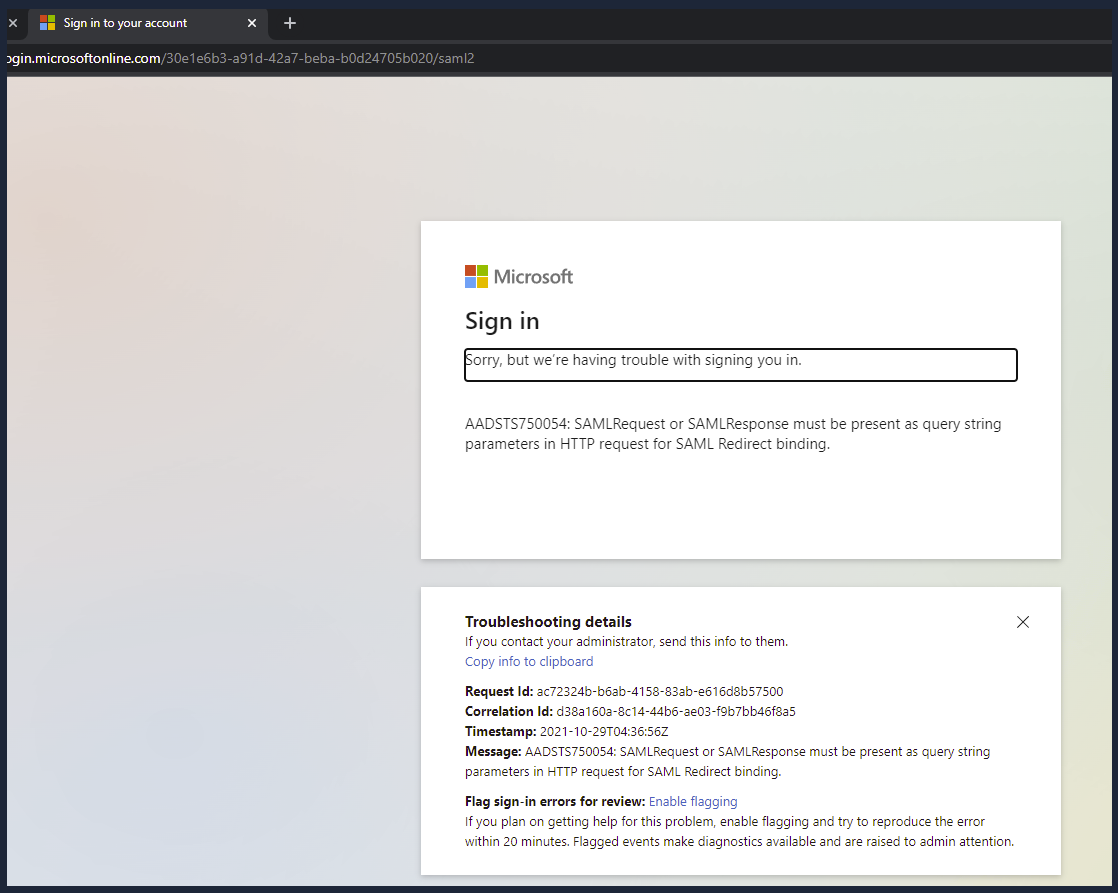Open a new browser tab with the plus icon
Screen dimensions: 1118x893
(x=289, y=24)
